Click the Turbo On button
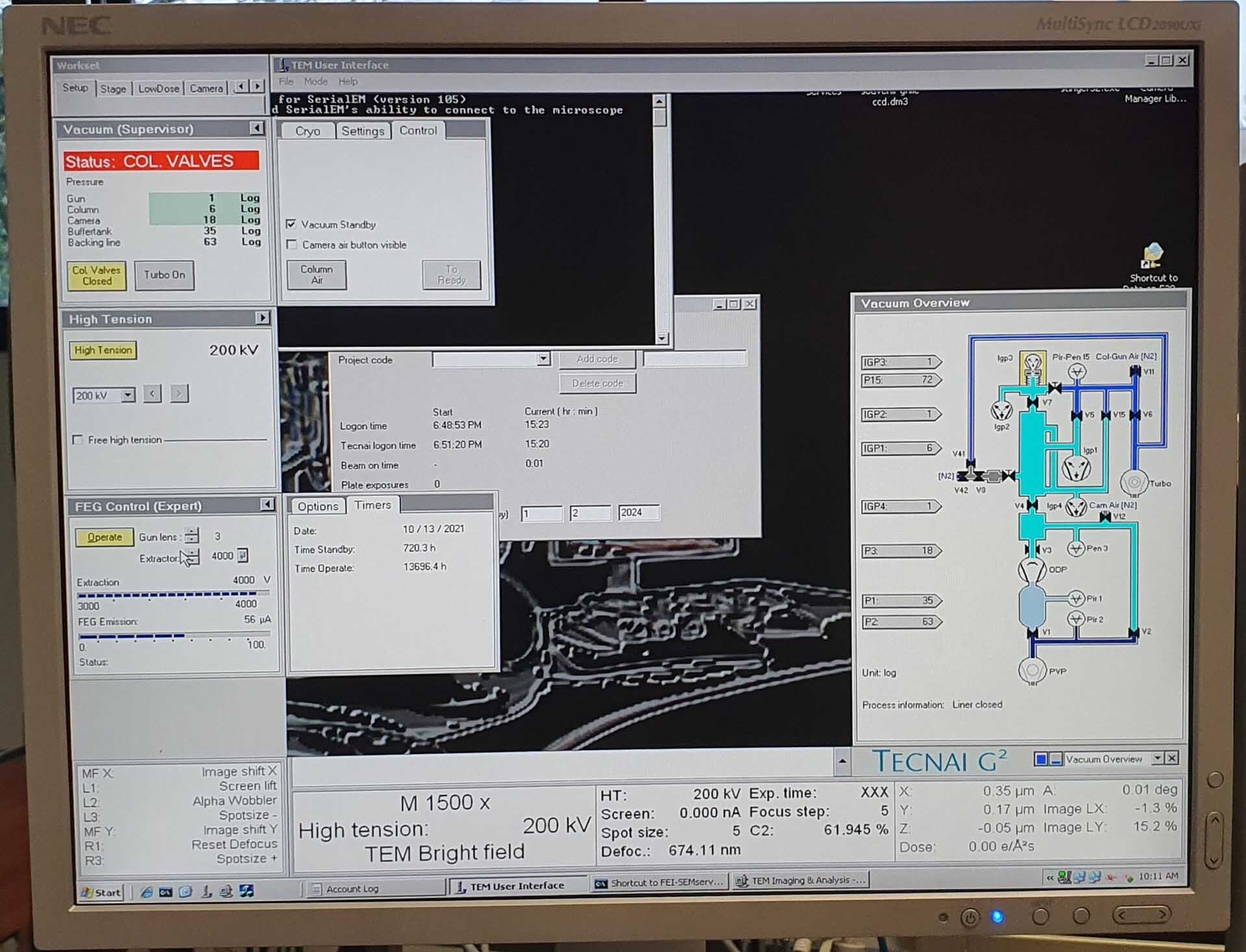 164,275
